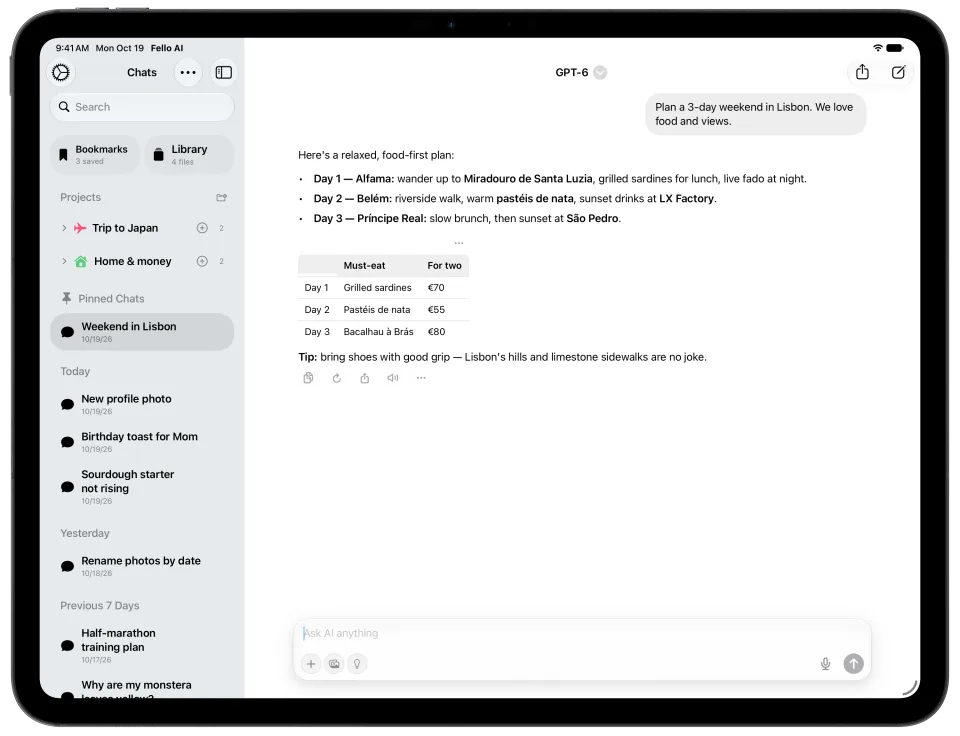Image resolution: width=960 pixels, height=736 pixels.
Task: Add chat to Home & money
Action: (x=202, y=261)
